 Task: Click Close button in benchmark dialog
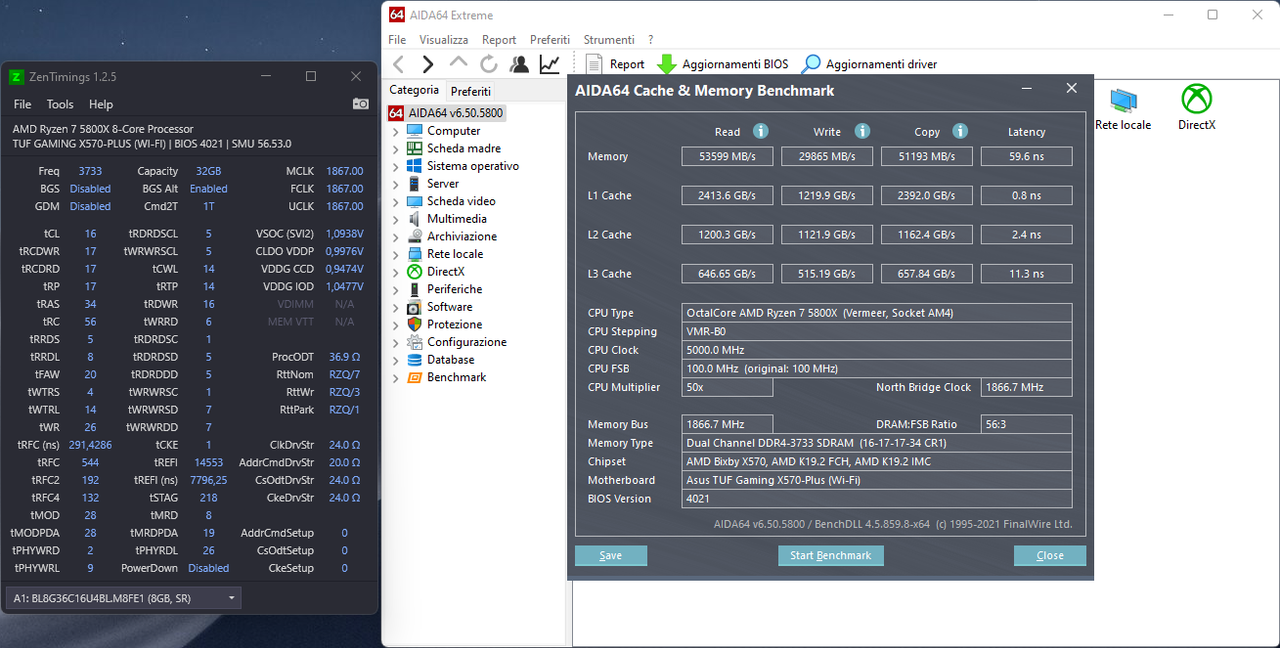pos(1050,555)
